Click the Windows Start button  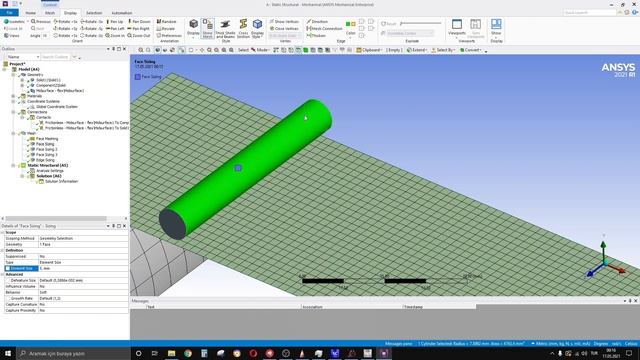pos(8,353)
